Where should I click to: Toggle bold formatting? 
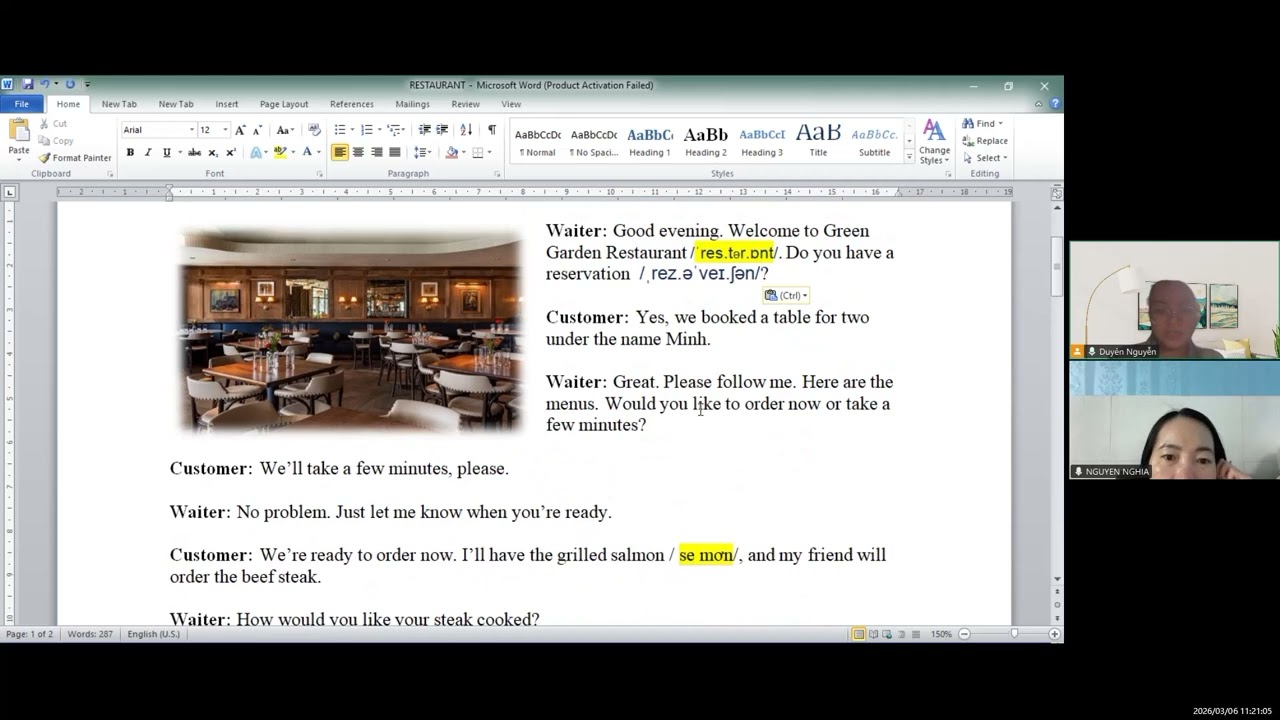[130, 152]
